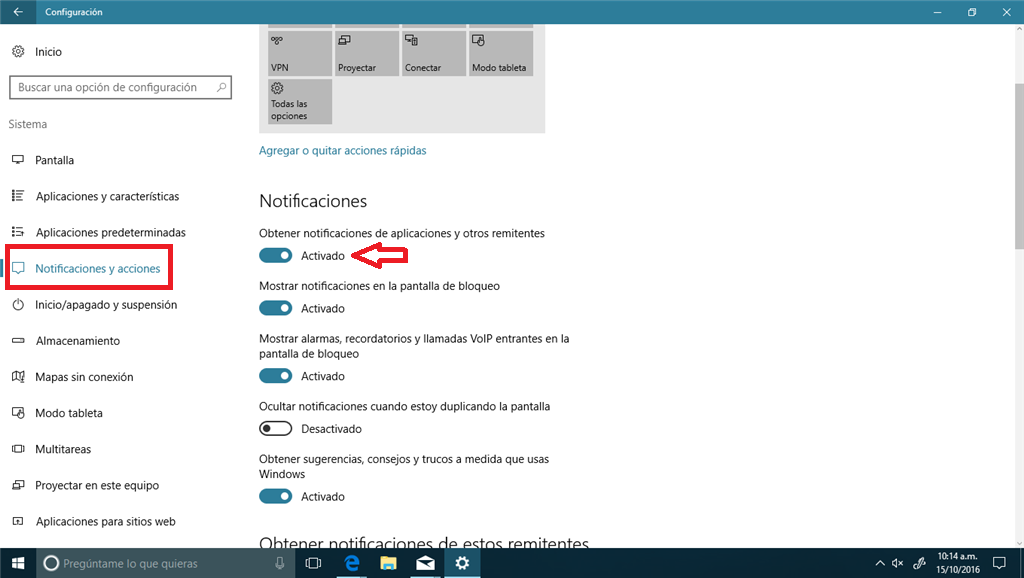Image resolution: width=1024 pixels, height=578 pixels.
Task: Click the back arrow in the title bar
Action: pos(18,12)
